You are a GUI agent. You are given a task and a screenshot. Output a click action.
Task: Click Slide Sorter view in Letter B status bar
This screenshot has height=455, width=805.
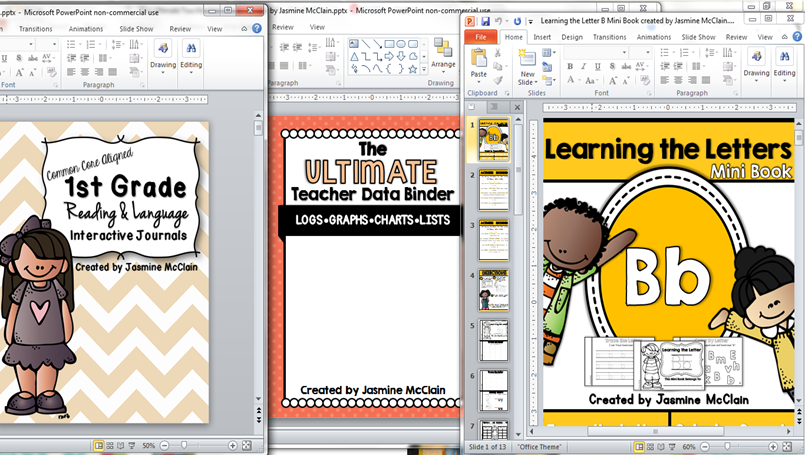point(650,447)
